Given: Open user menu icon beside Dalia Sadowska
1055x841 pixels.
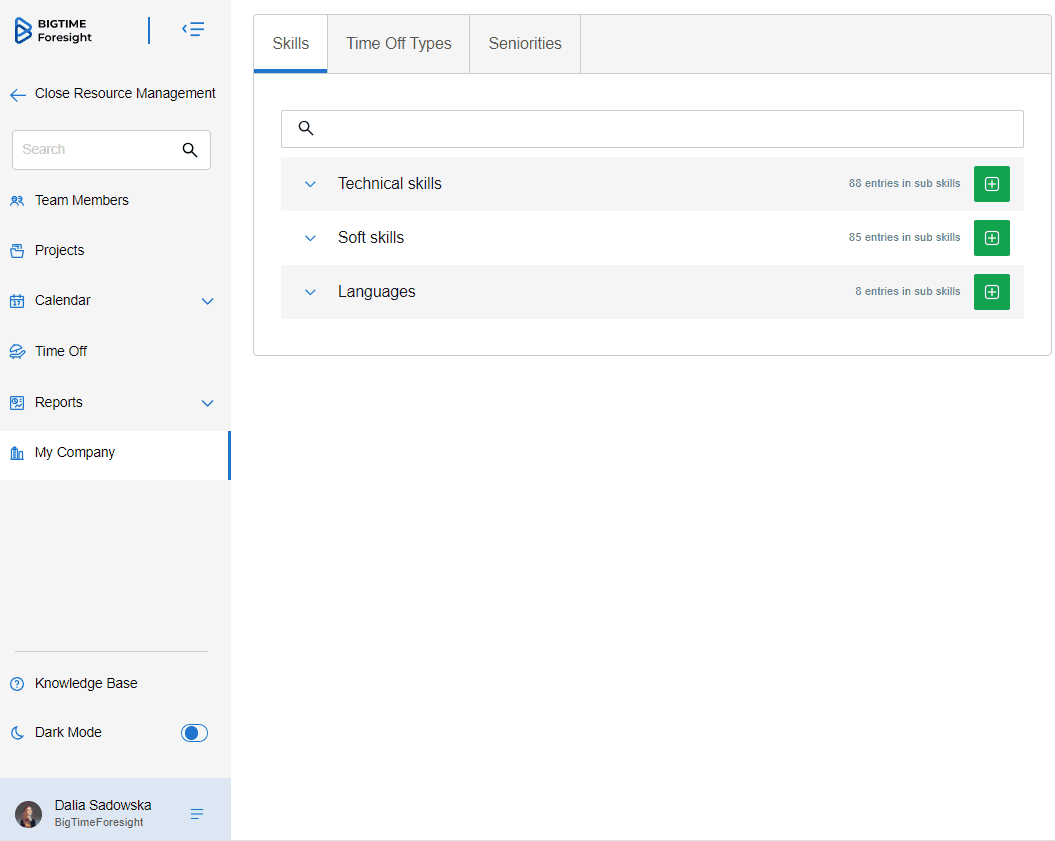Looking at the screenshot, I should coord(197,814).
